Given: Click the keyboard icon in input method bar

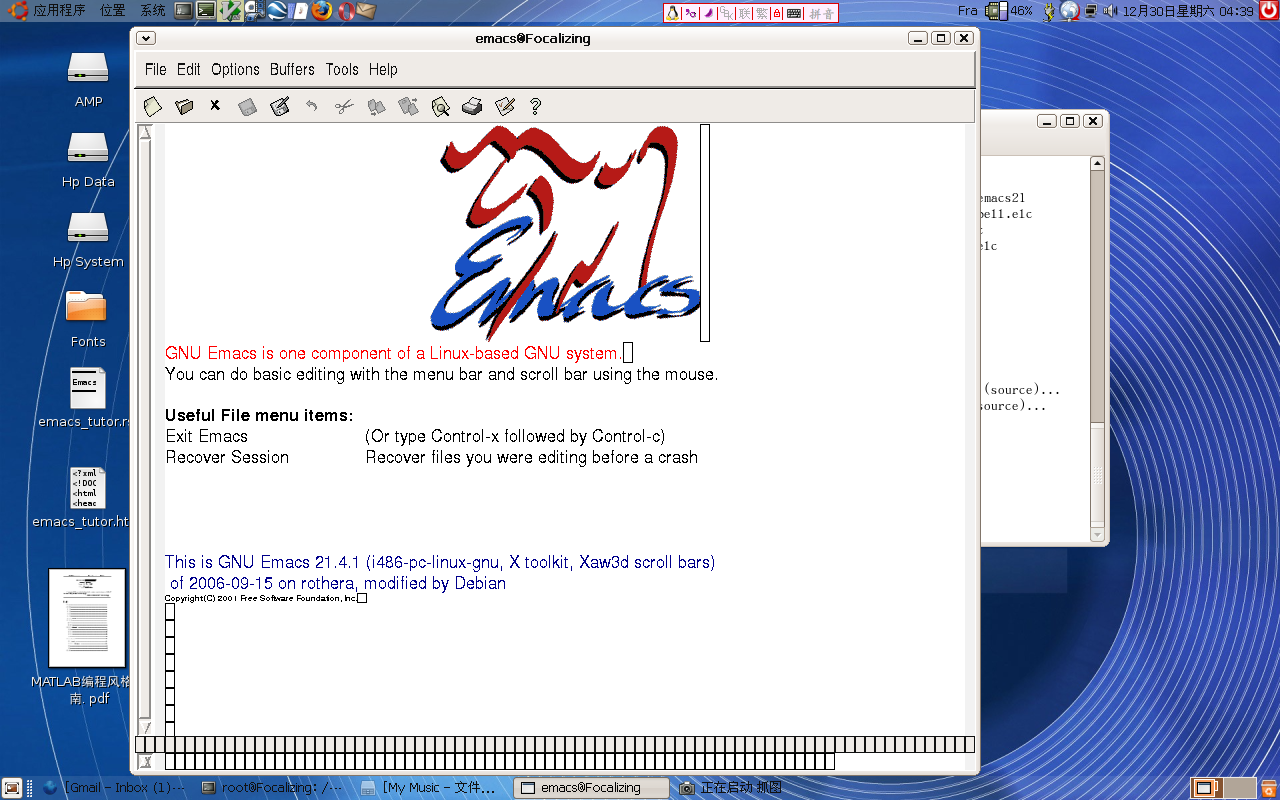Looking at the screenshot, I should click(x=794, y=13).
